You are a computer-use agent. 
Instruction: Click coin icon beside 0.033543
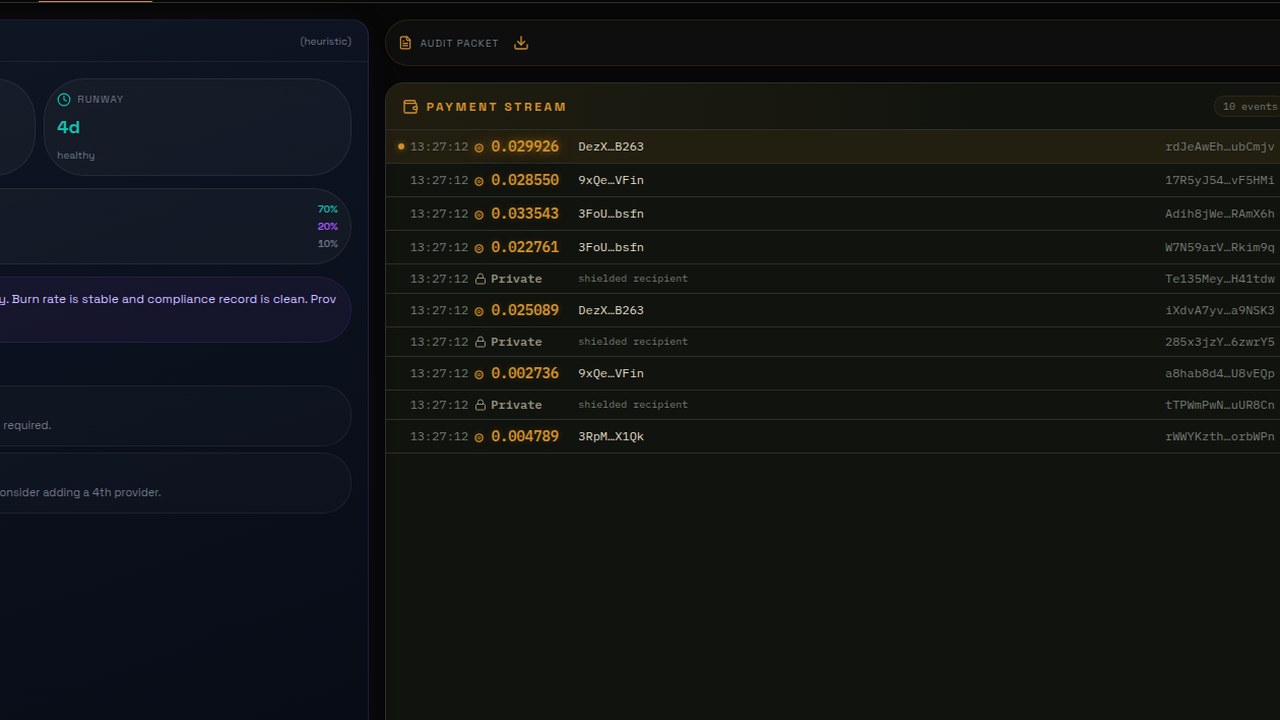pos(479,214)
